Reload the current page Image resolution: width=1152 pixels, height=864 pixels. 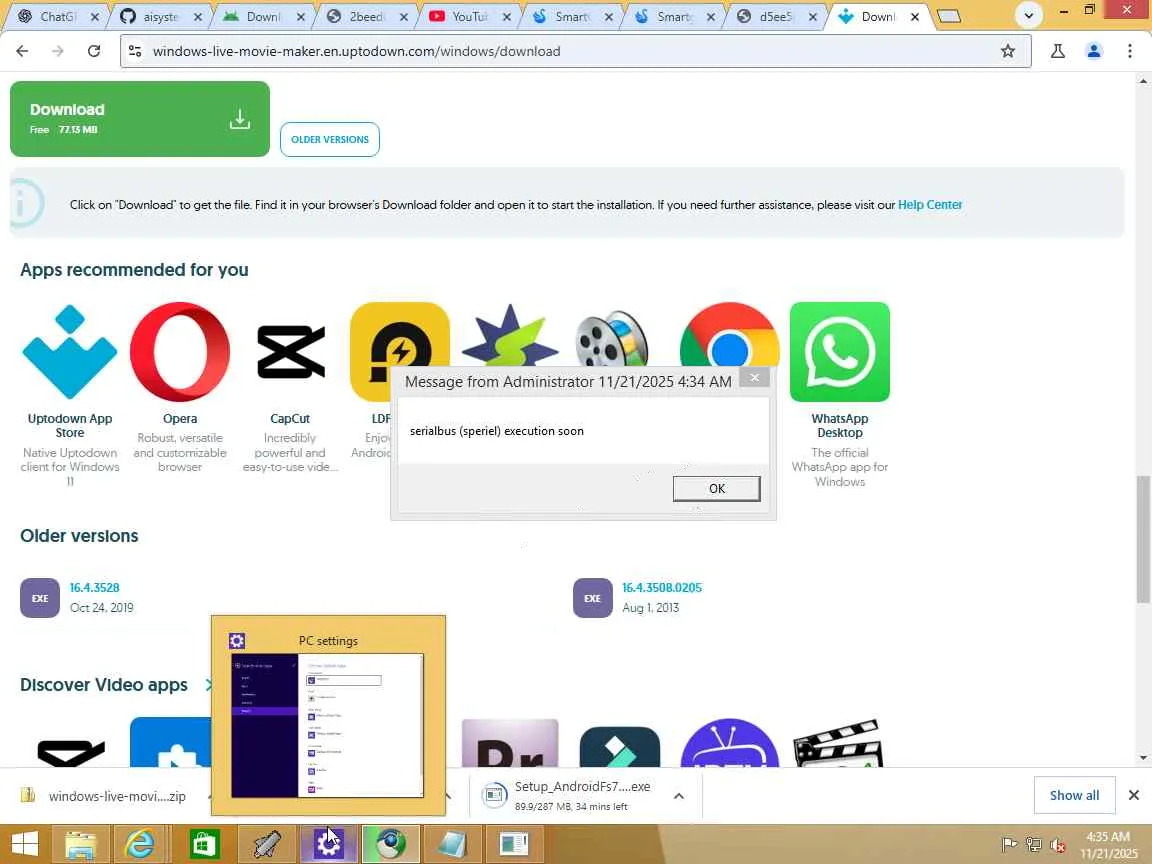point(93,51)
